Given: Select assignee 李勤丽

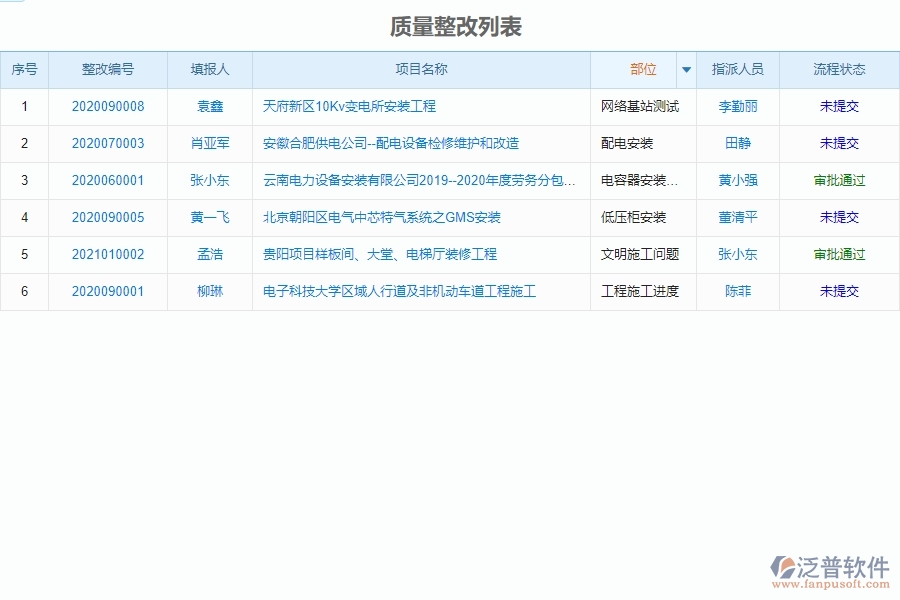Looking at the screenshot, I should (x=736, y=106).
